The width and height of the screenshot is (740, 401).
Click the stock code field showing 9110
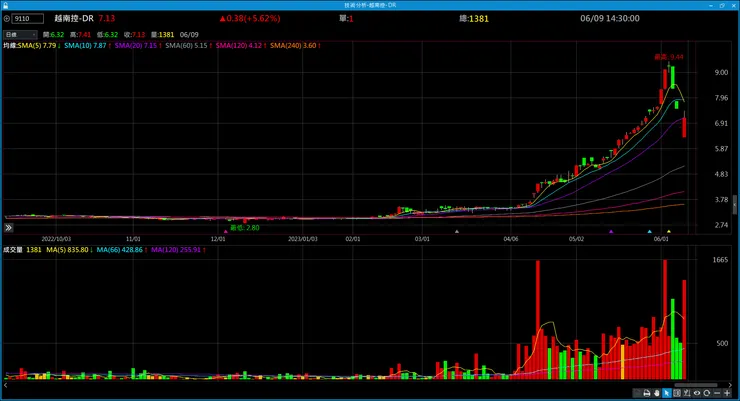pos(28,19)
